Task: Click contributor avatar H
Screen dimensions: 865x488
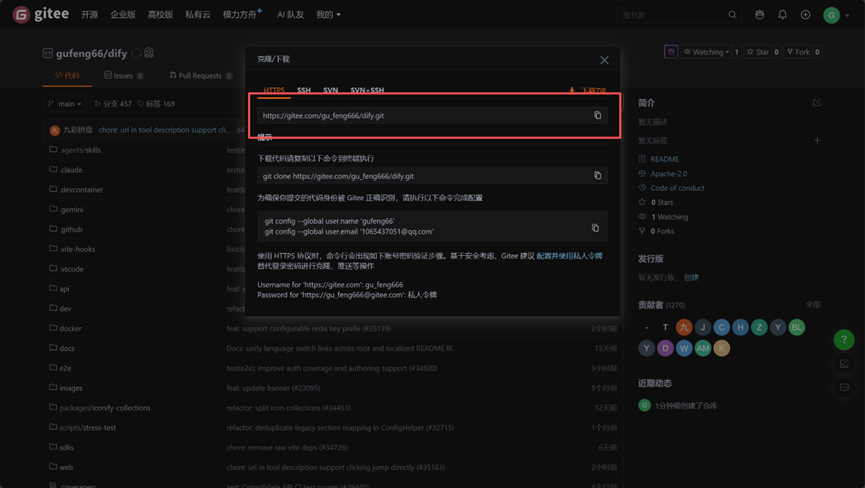Action: (740, 328)
